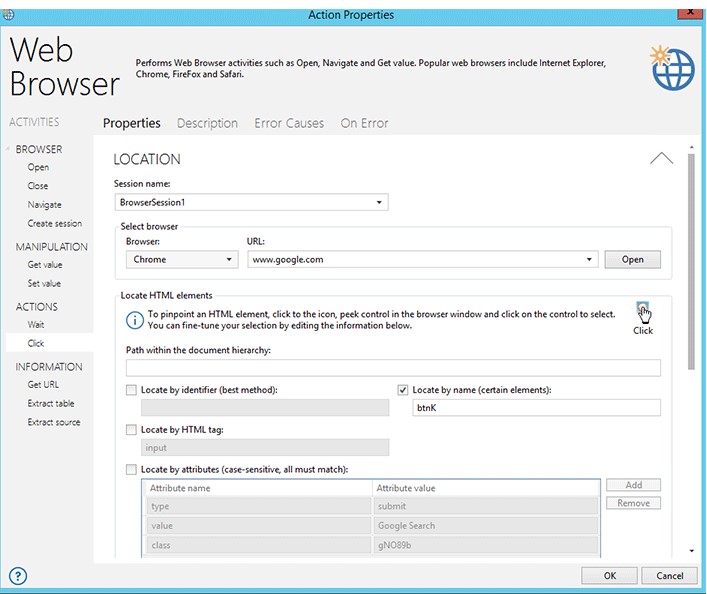Click the 'Attribute name' column header
707x594 pixels.
tap(258, 488)
